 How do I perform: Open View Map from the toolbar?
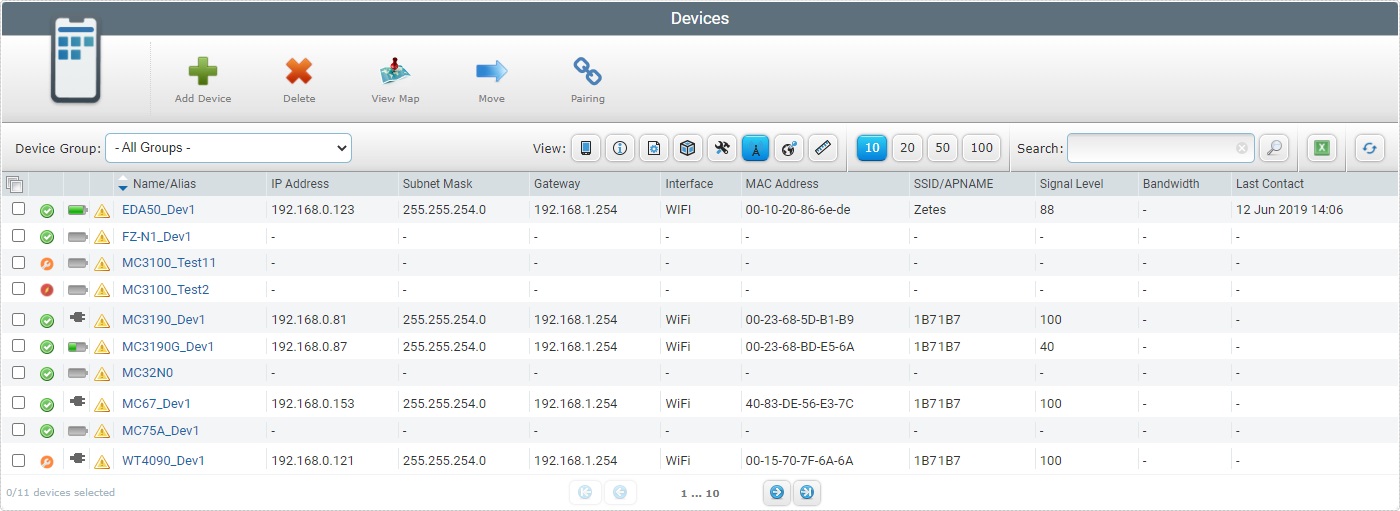[x=395, y=71]
